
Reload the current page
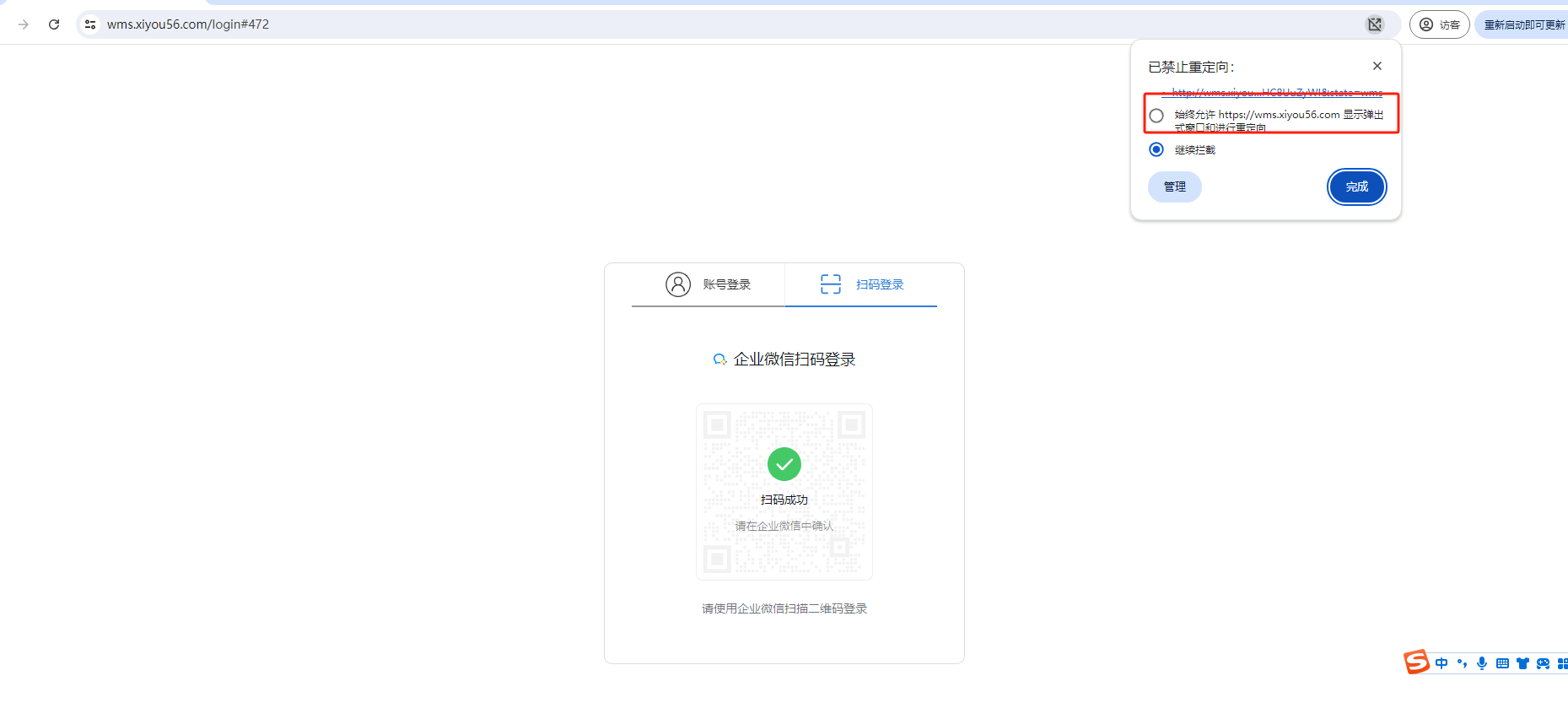click(x=54, y=24)
